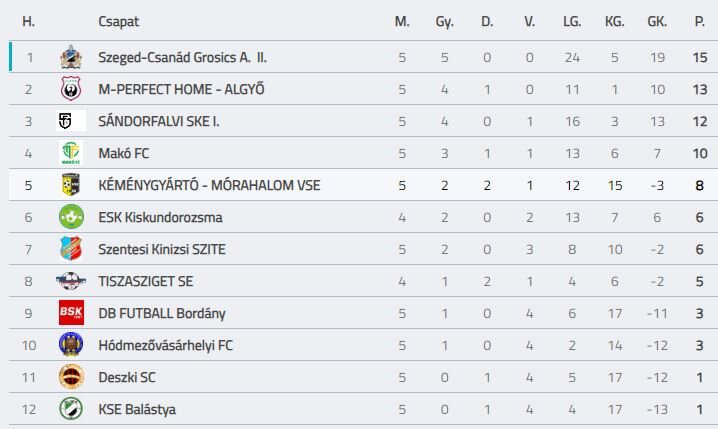Click the Makó FC green crest
The height and width of the screenshot is (429, 718).
[x=70, y=153]
